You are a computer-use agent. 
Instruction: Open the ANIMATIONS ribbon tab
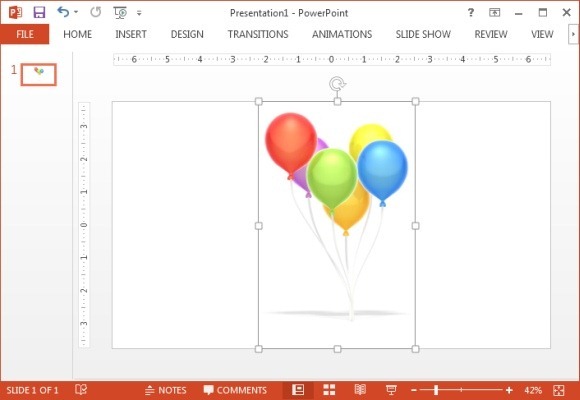[x=342, y=34]
